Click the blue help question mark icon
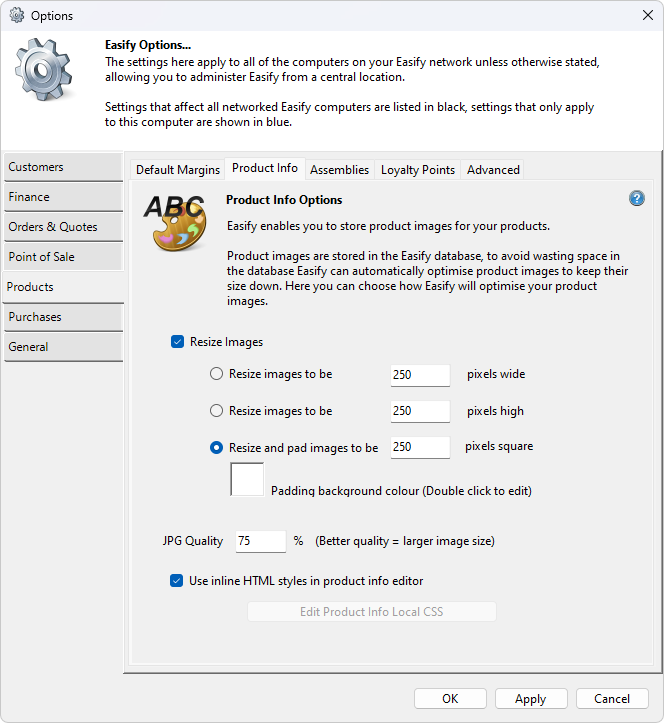This screenshot has height=723, width=664. [x=637, y=199]
